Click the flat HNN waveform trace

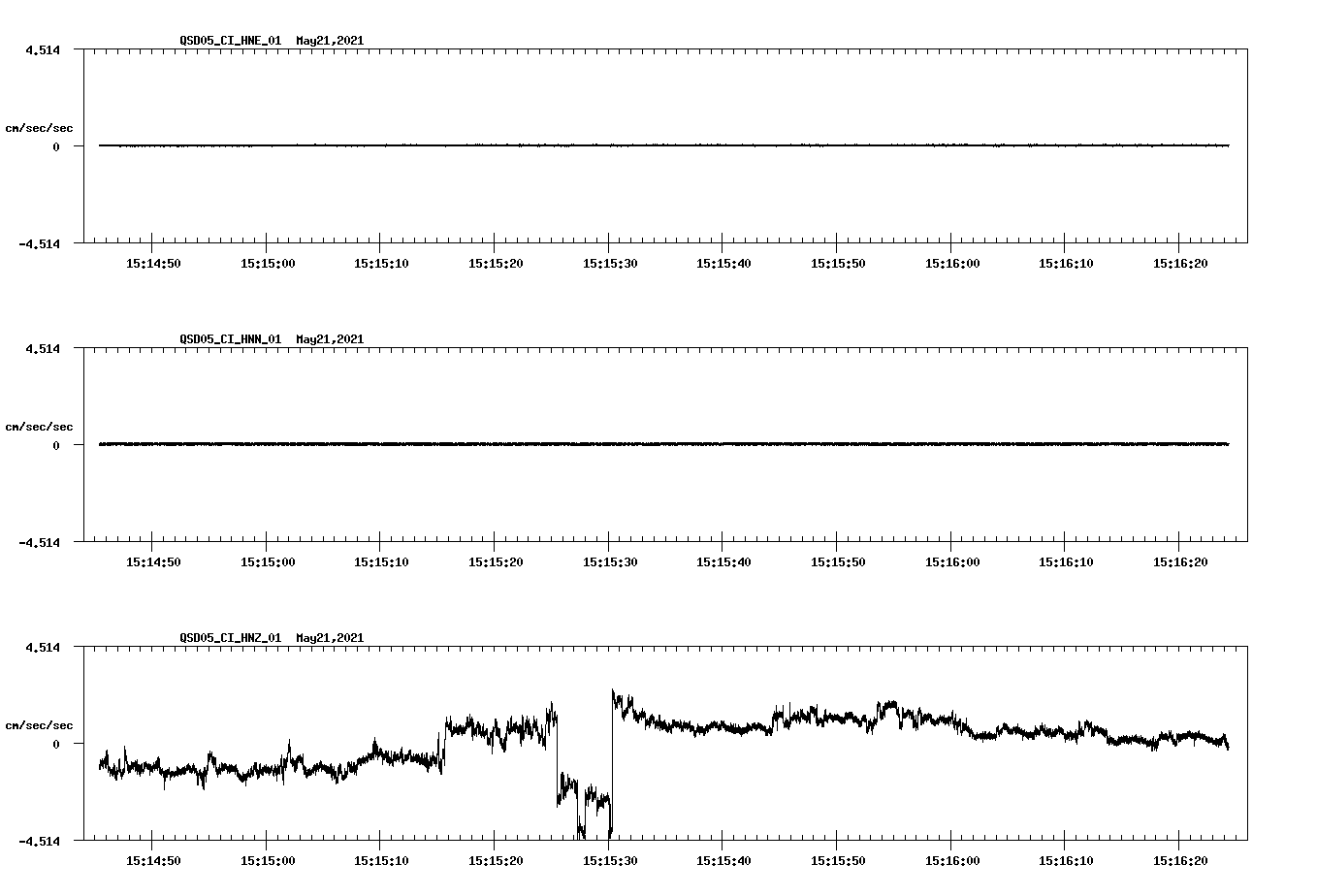click(x=582, y=444)
